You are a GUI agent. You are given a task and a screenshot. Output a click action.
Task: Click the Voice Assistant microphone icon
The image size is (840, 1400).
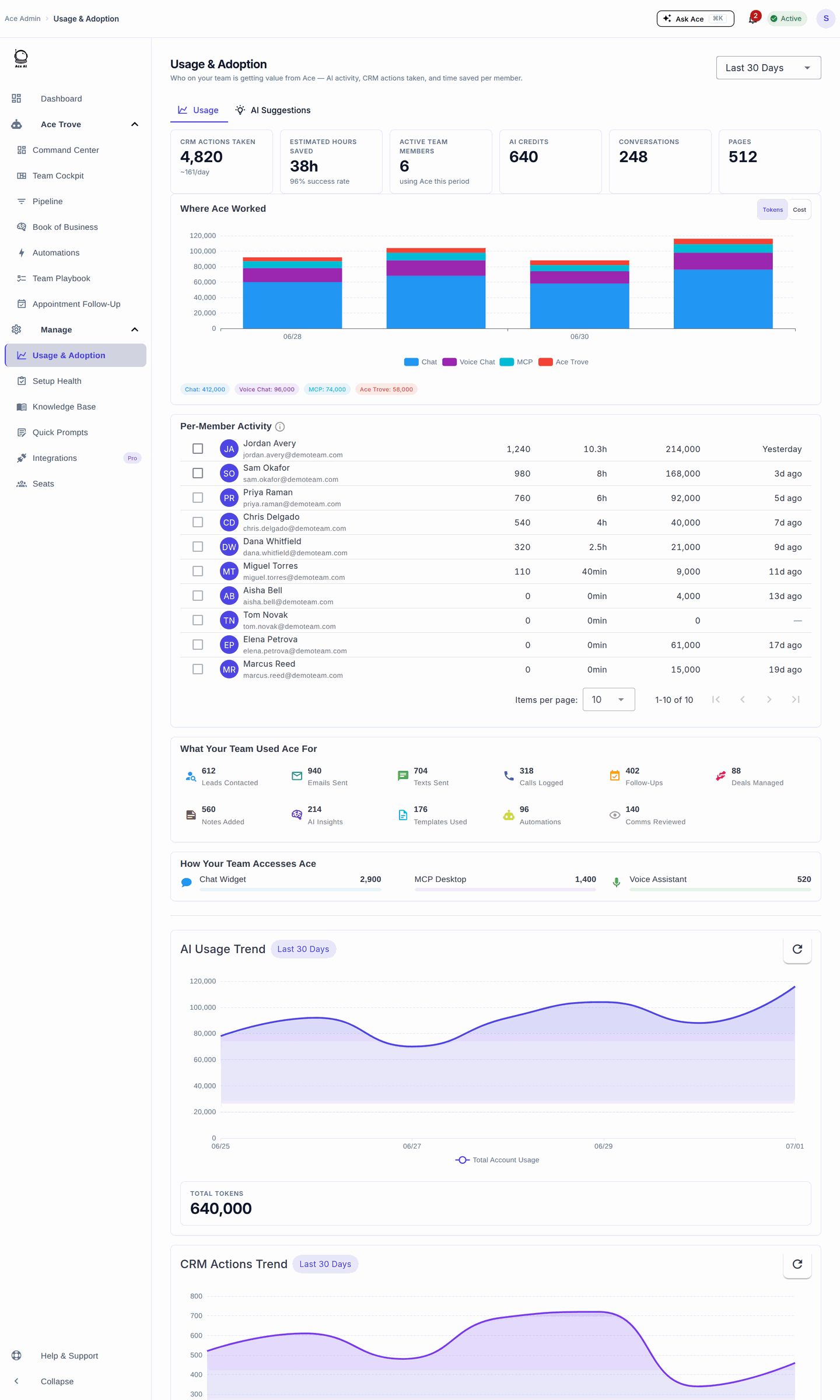(x=617, y=883)
